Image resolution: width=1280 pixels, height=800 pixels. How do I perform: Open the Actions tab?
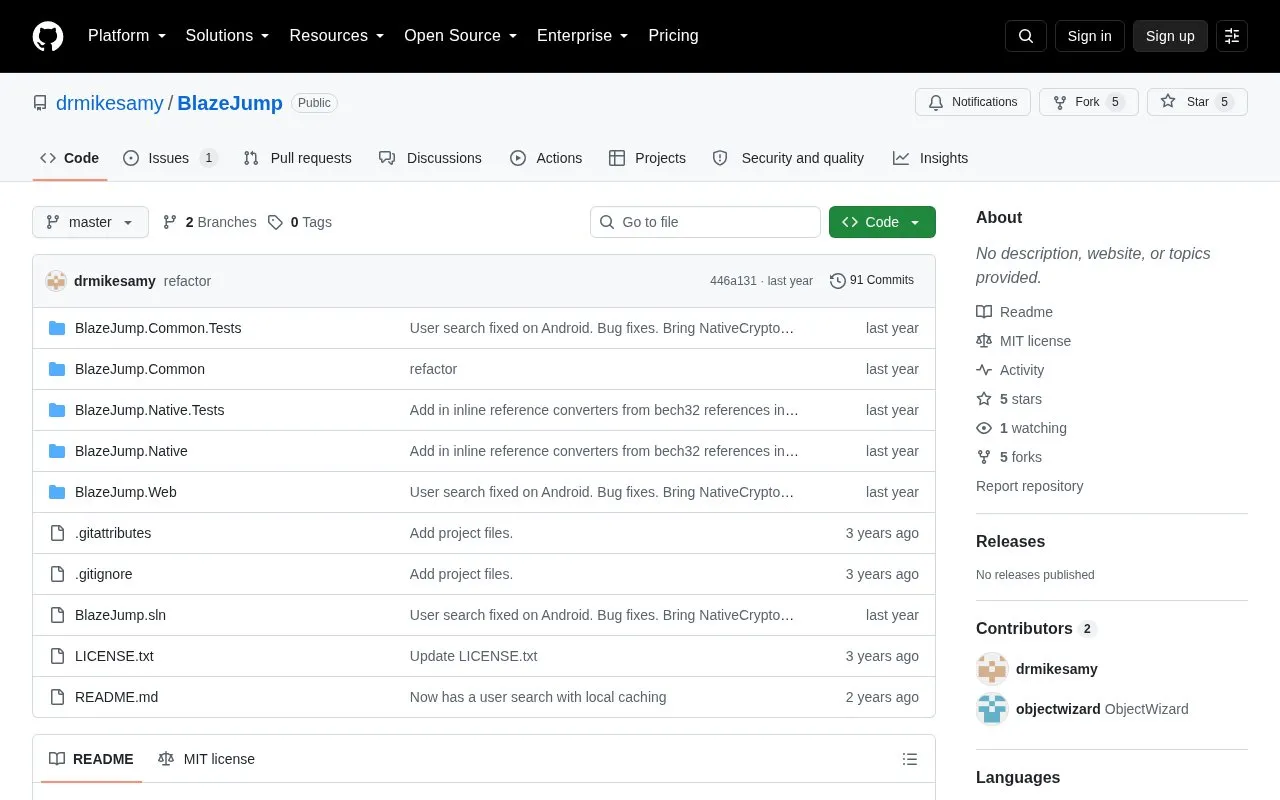[x=546, y=158]
